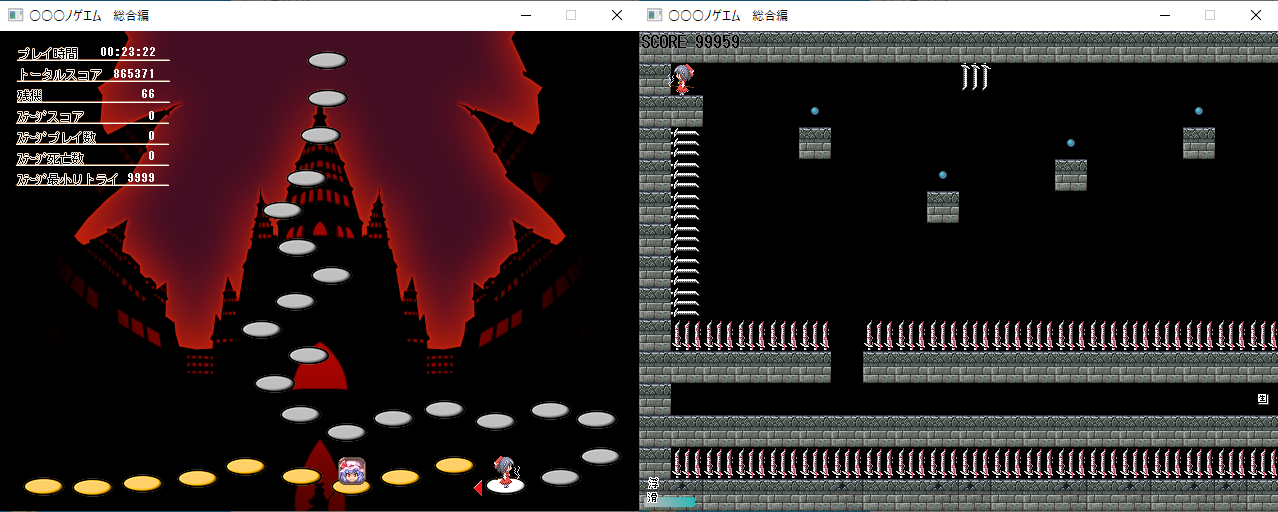Click the left window title ○○○ノゲエム 総合編
Viewport: 1278px width, 512px height.
point(90,15)
